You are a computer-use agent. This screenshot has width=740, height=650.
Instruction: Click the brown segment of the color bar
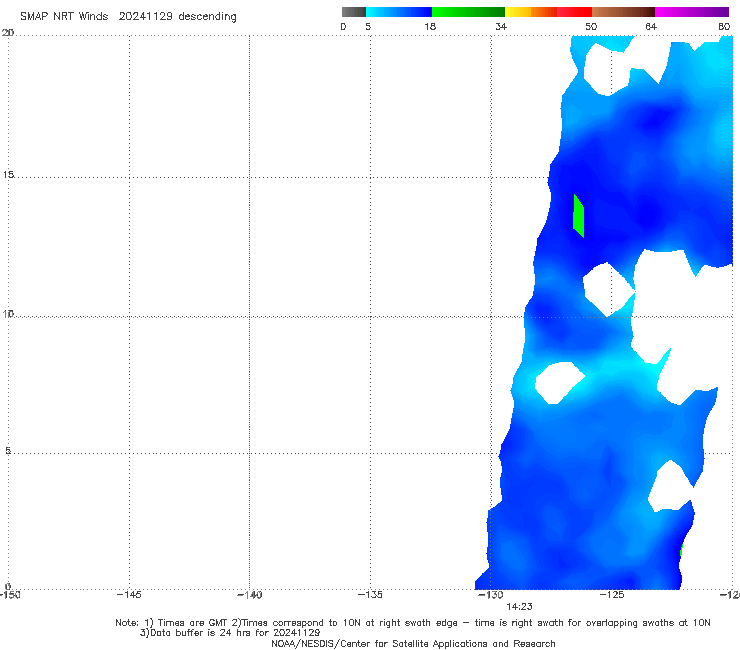point(623,12)
